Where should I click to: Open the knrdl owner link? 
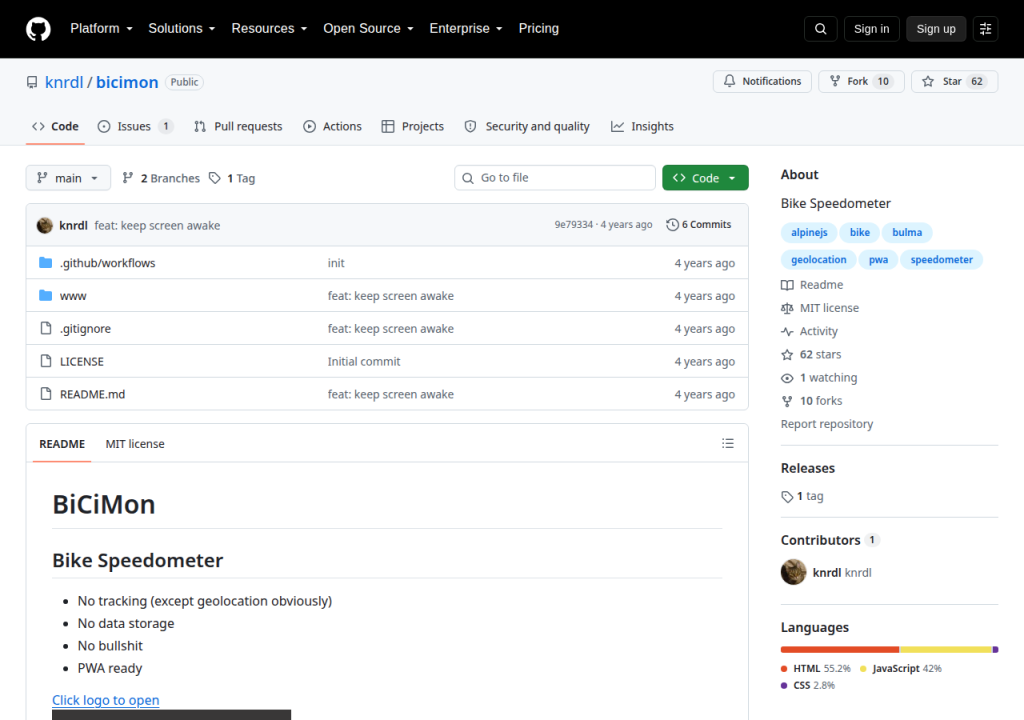click(64, 82)
